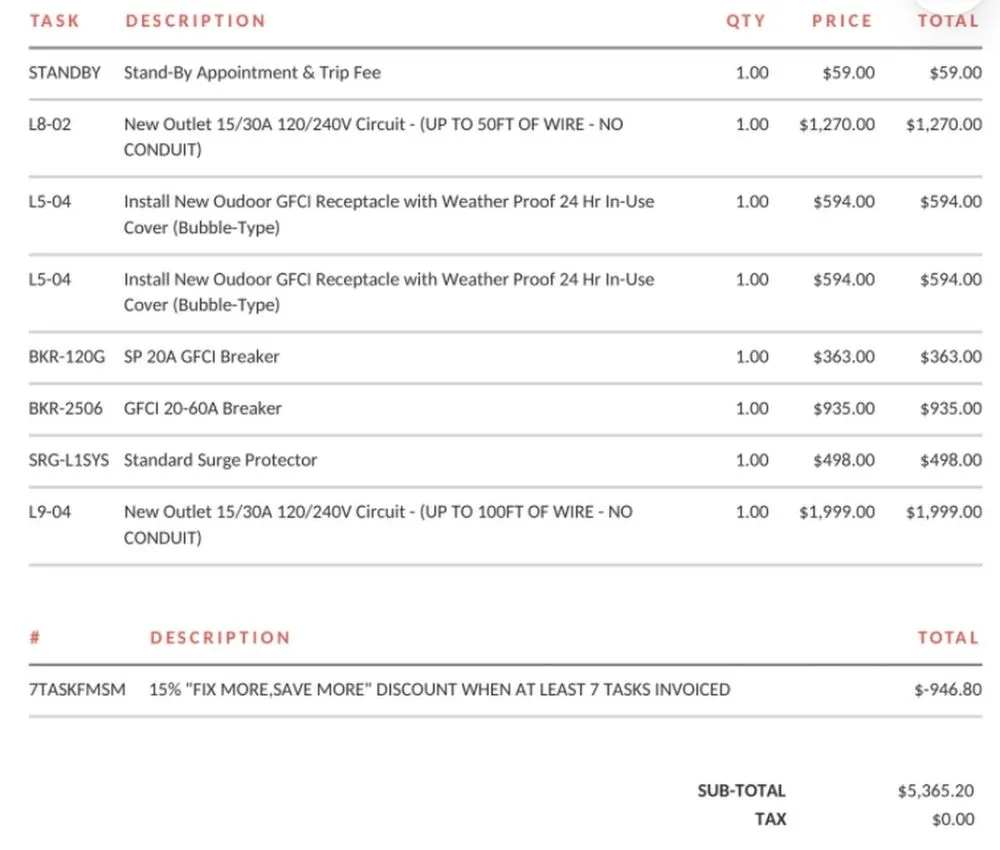Viewport: 1000px width, 850px height.
Task: Click the $5,365.20 sub-total amount
Action: (936, 791)
